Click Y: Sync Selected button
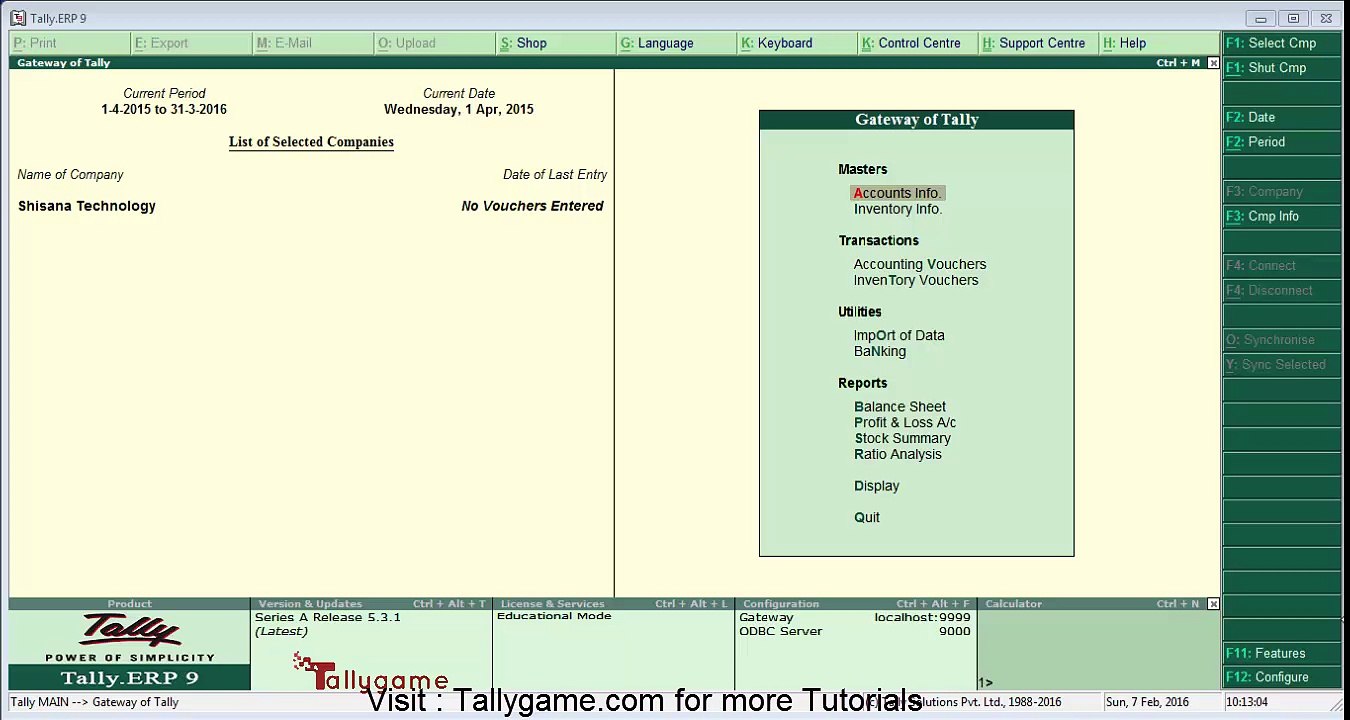The height and width of the screenshot is (720, 1350). point(1281,365)
